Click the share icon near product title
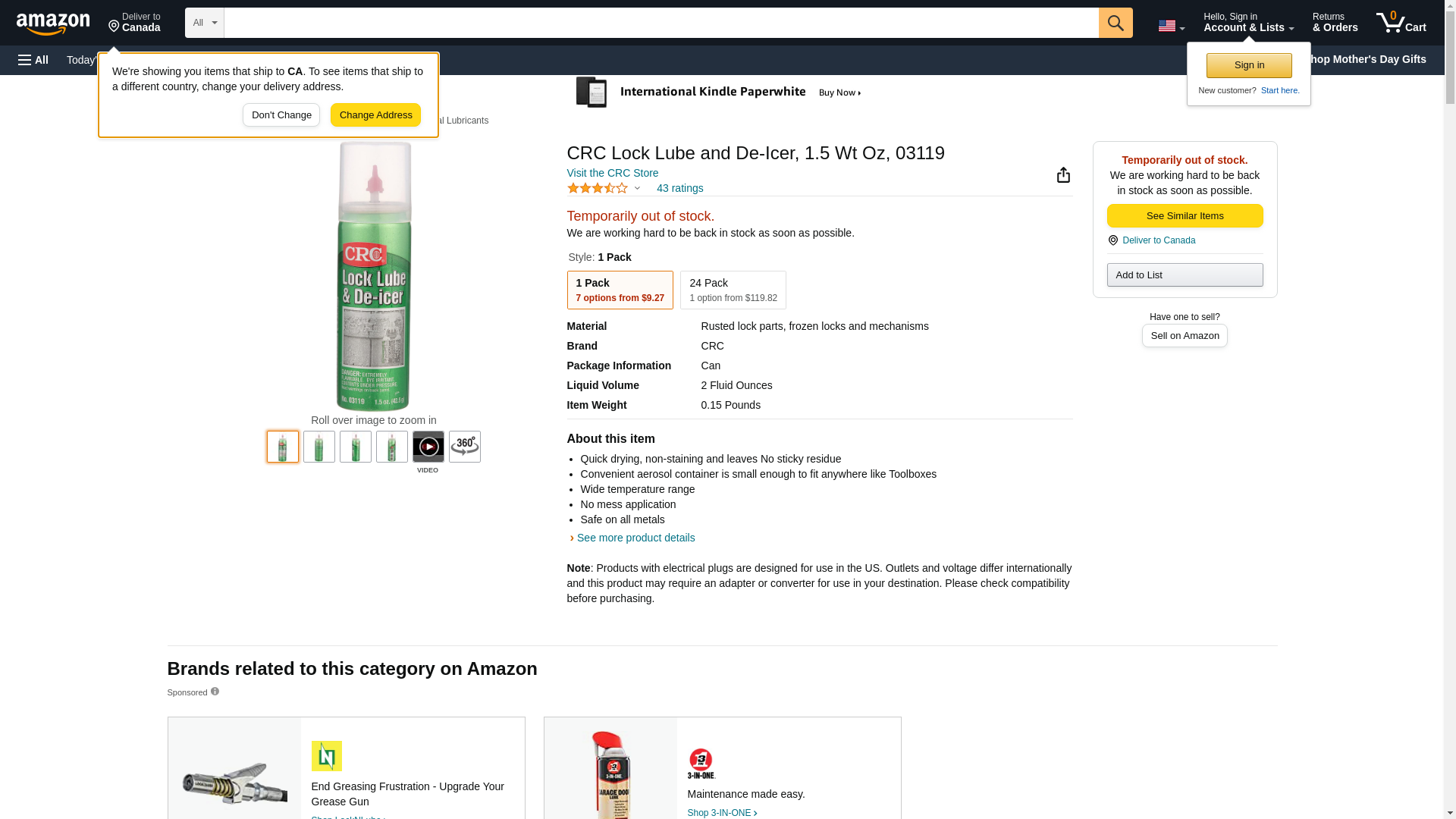 [x=1063, y=175]
